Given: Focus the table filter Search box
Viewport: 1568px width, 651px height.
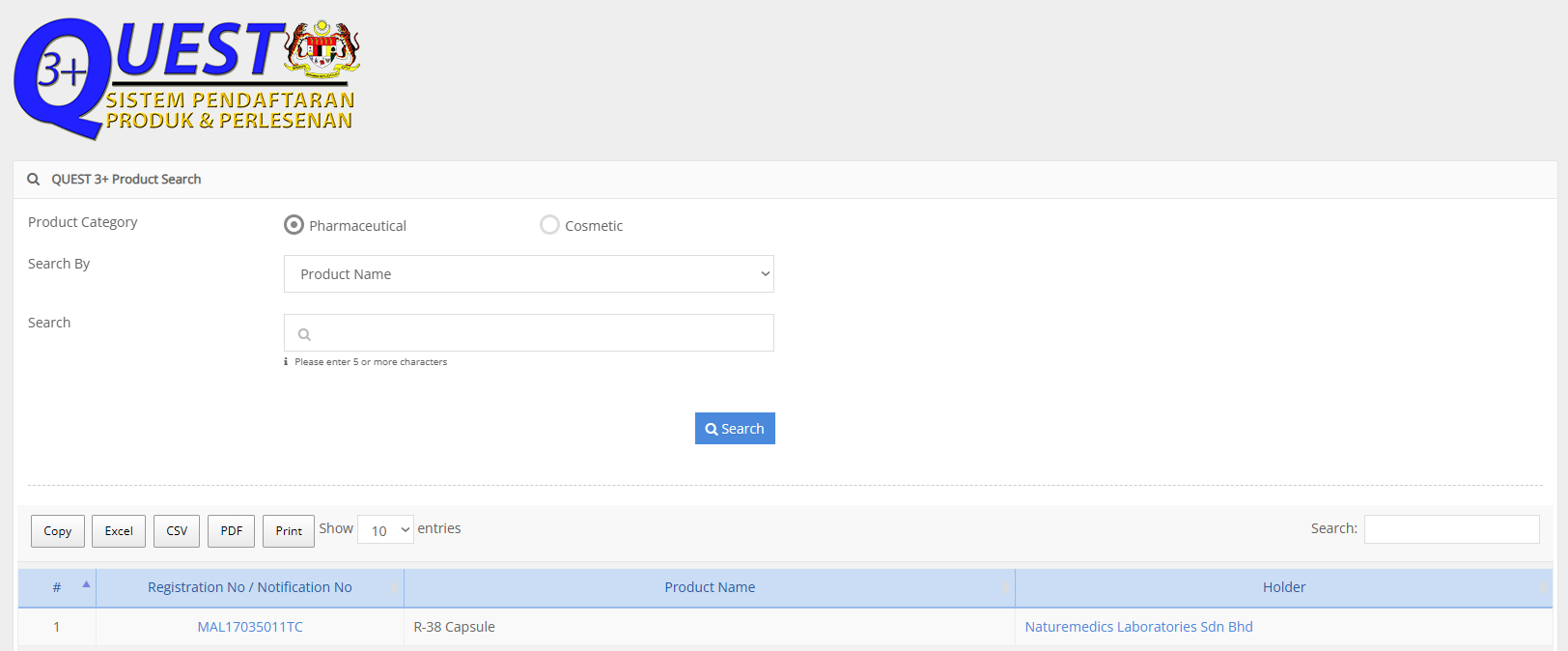Looking at the screenshot, I should point(1450,529).
